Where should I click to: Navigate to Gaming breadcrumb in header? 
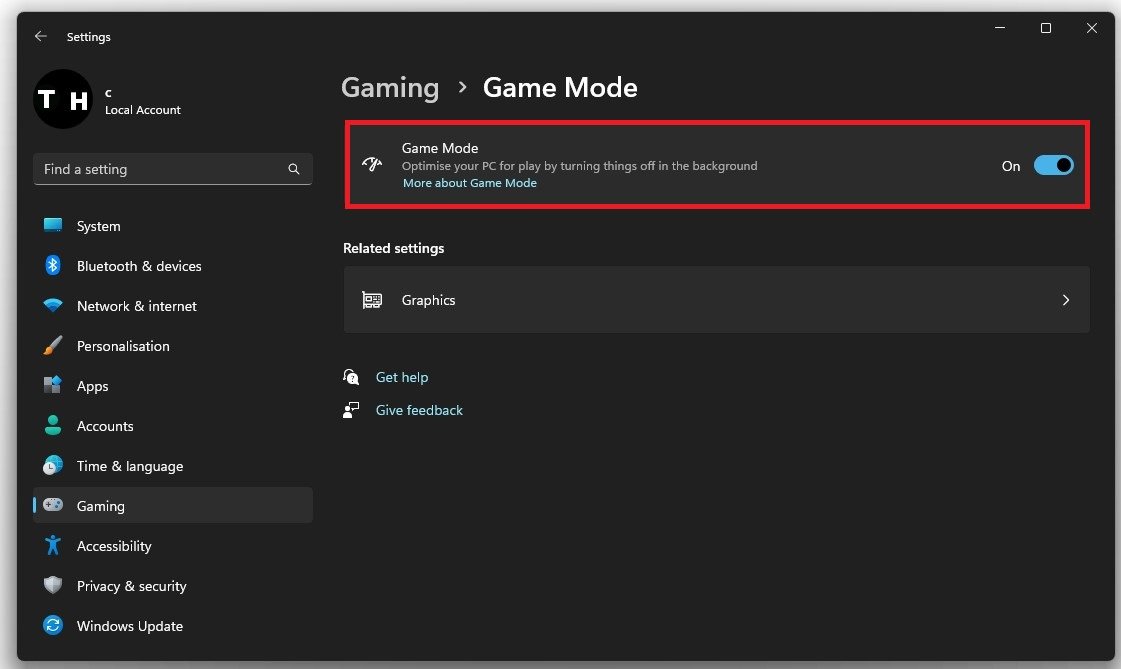[x=390, y=88]
